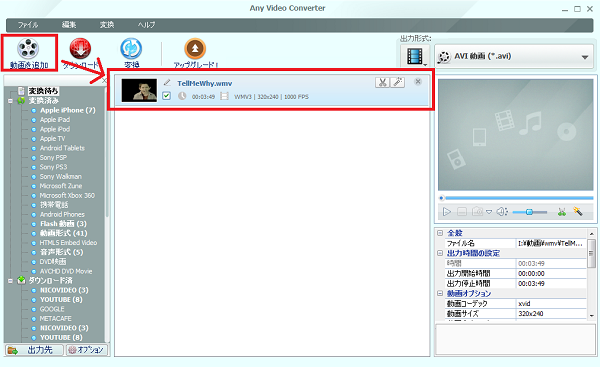Image resolution: width=600 pixels, height=367 pixels.
Task: Click the 出力先 button
Action: tap(34, 350)
